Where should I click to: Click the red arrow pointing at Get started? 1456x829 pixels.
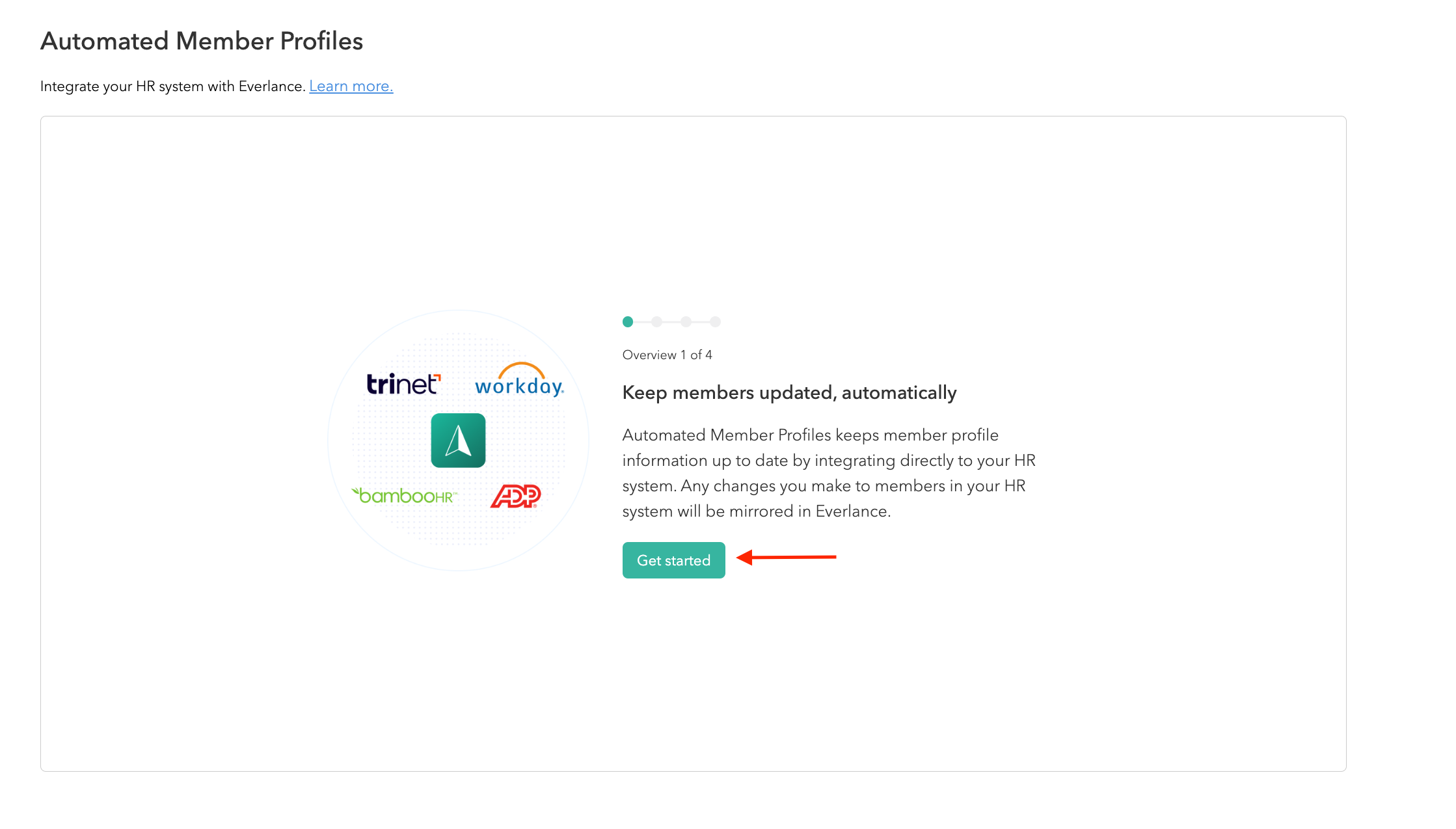click(786, 557)
